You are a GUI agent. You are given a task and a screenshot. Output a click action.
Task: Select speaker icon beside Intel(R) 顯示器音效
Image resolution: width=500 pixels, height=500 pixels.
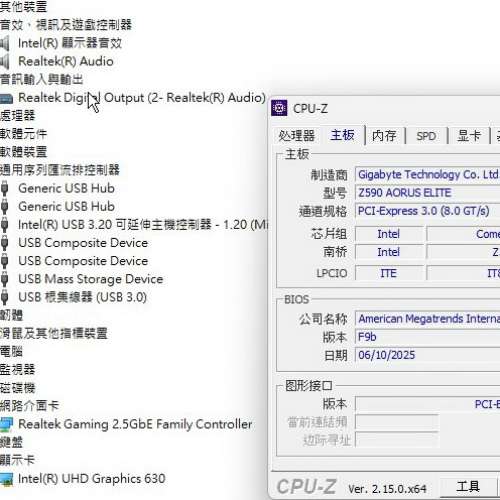click(5, 43)
